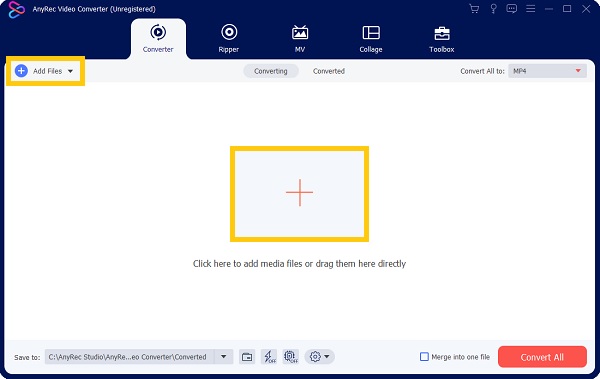Screen dimensions: 600x379
Task: Open the Toolbox tab
Action: (x=442, y=38)
